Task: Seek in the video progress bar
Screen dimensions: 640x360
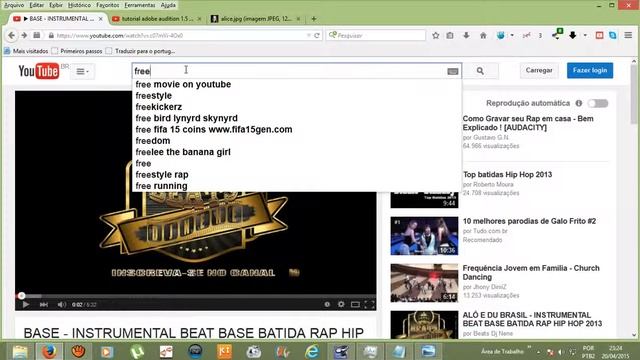Action: coord(196,296)
